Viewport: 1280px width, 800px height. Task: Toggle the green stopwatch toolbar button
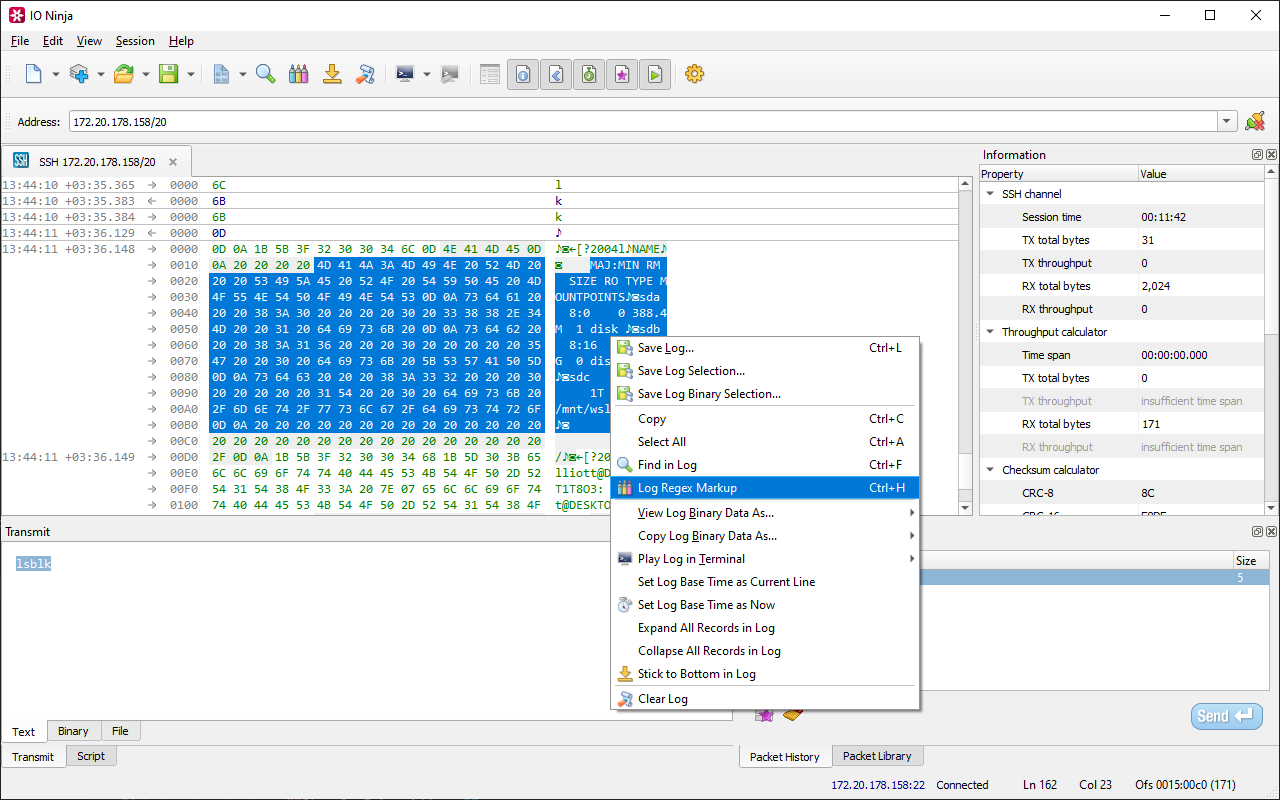click(x=589, y=74)
